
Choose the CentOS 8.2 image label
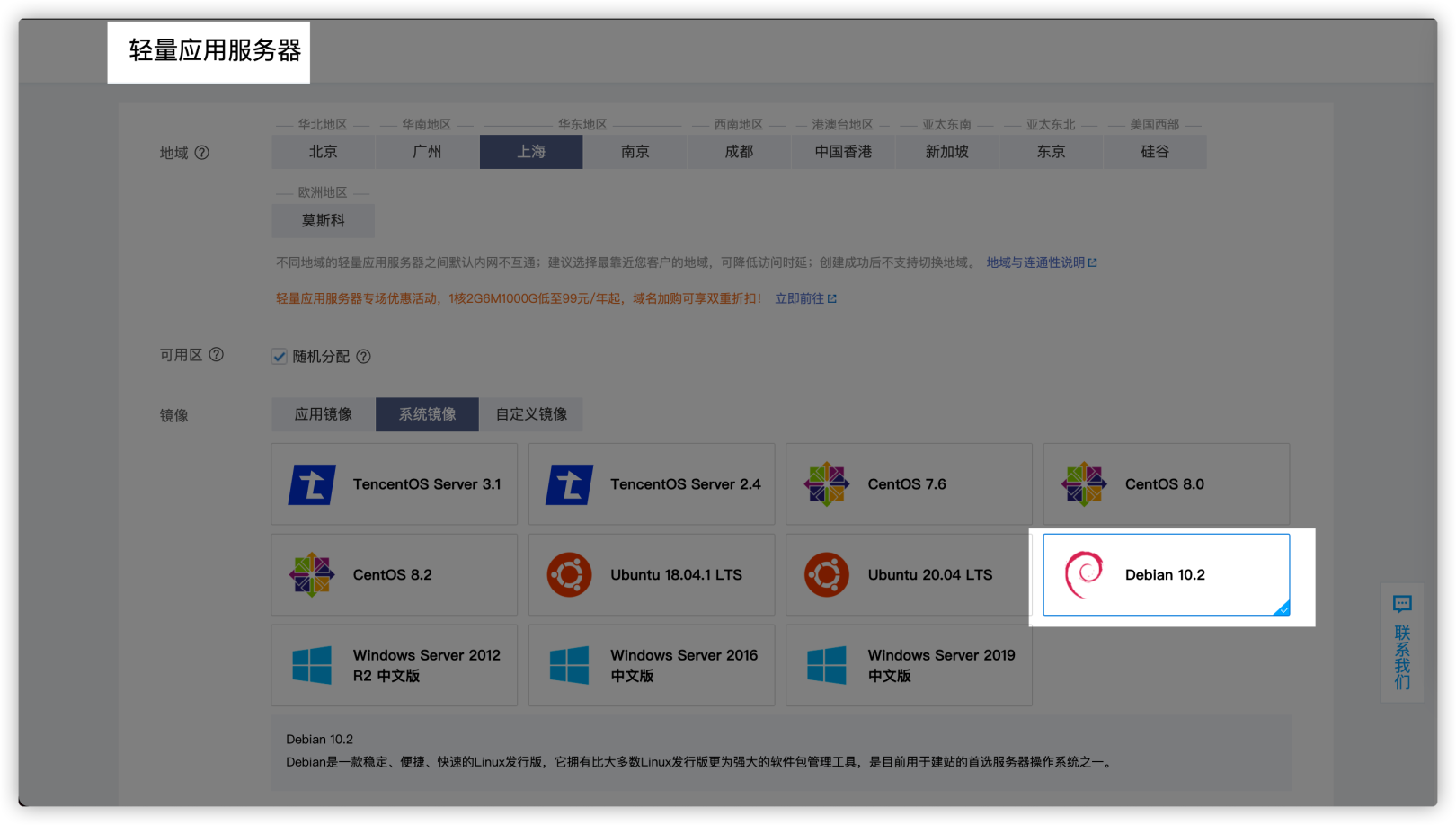(393, 575)
